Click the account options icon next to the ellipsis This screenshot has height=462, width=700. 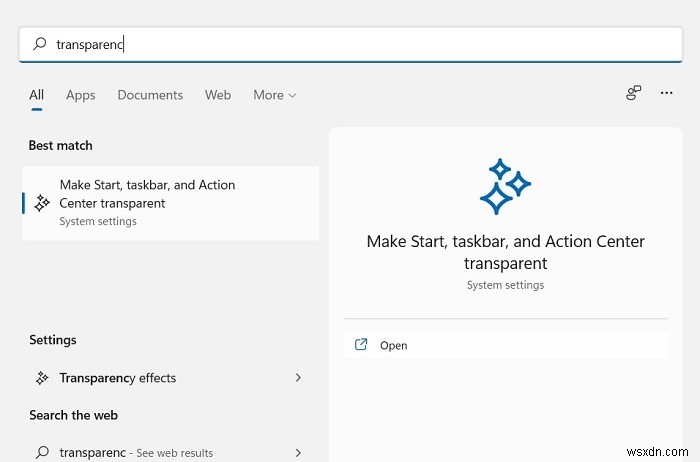pos(633,93)
